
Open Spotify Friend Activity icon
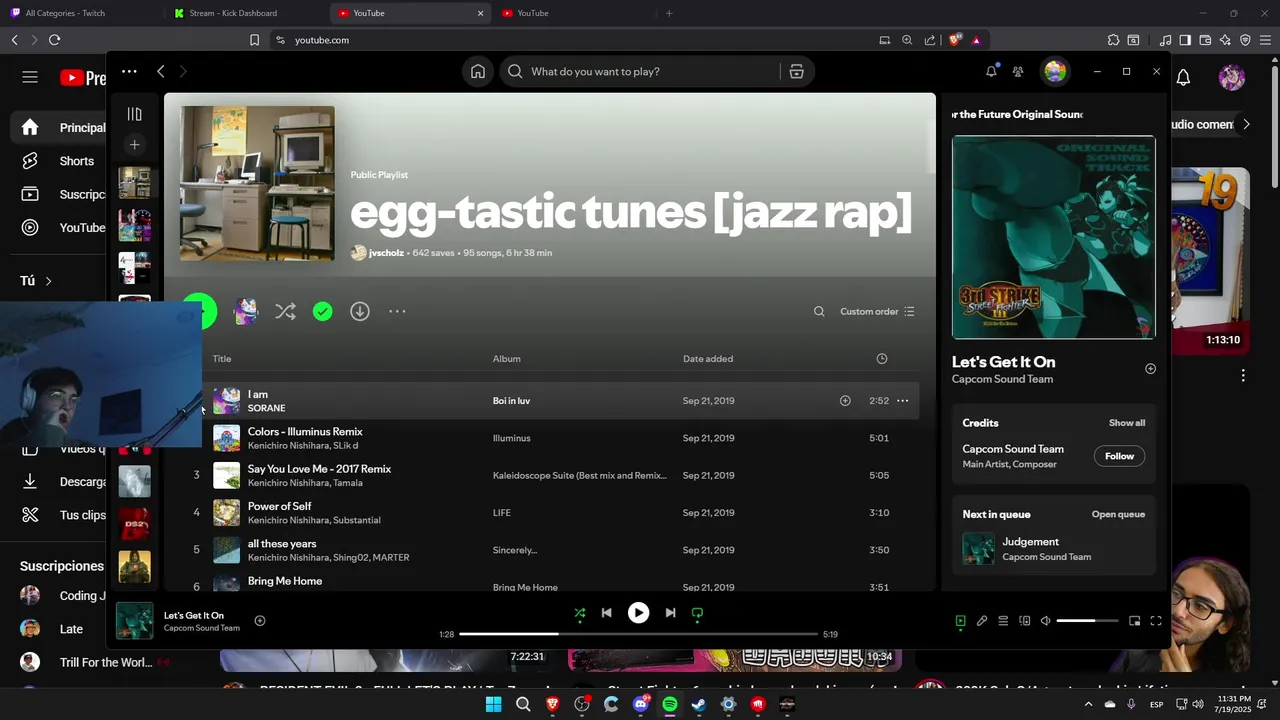click(1018, 71)
